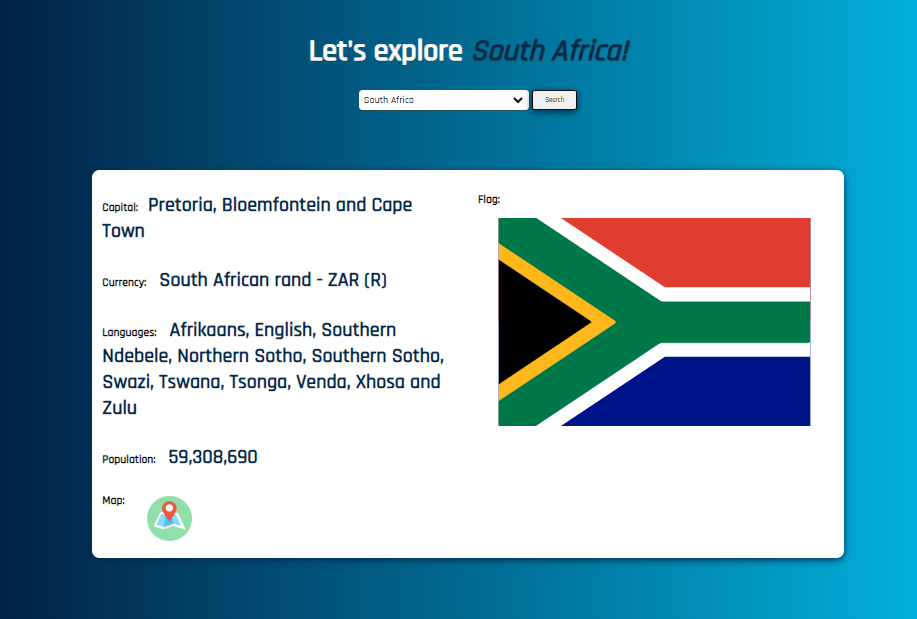Click the dropdown showing South Africa
This screenshot has height=619, width=917.
click(443, 100)
